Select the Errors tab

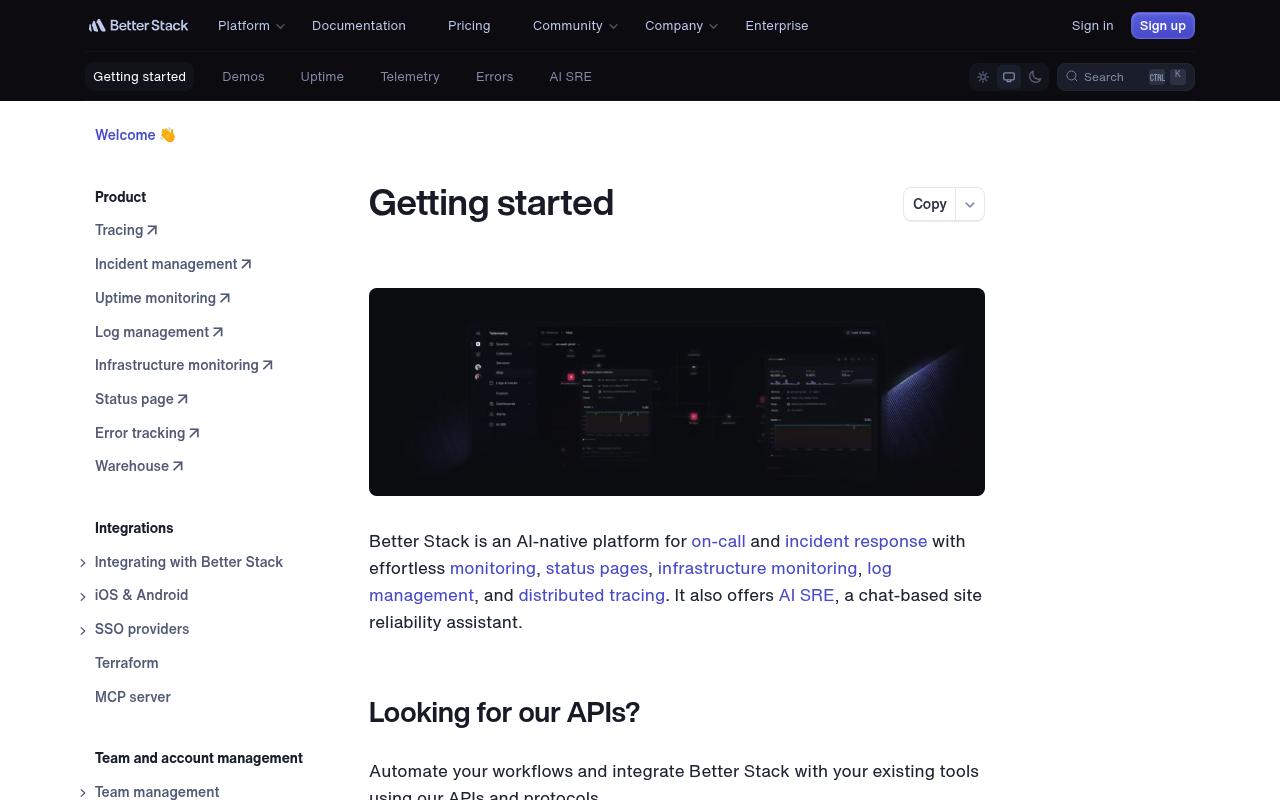[494, 77]
